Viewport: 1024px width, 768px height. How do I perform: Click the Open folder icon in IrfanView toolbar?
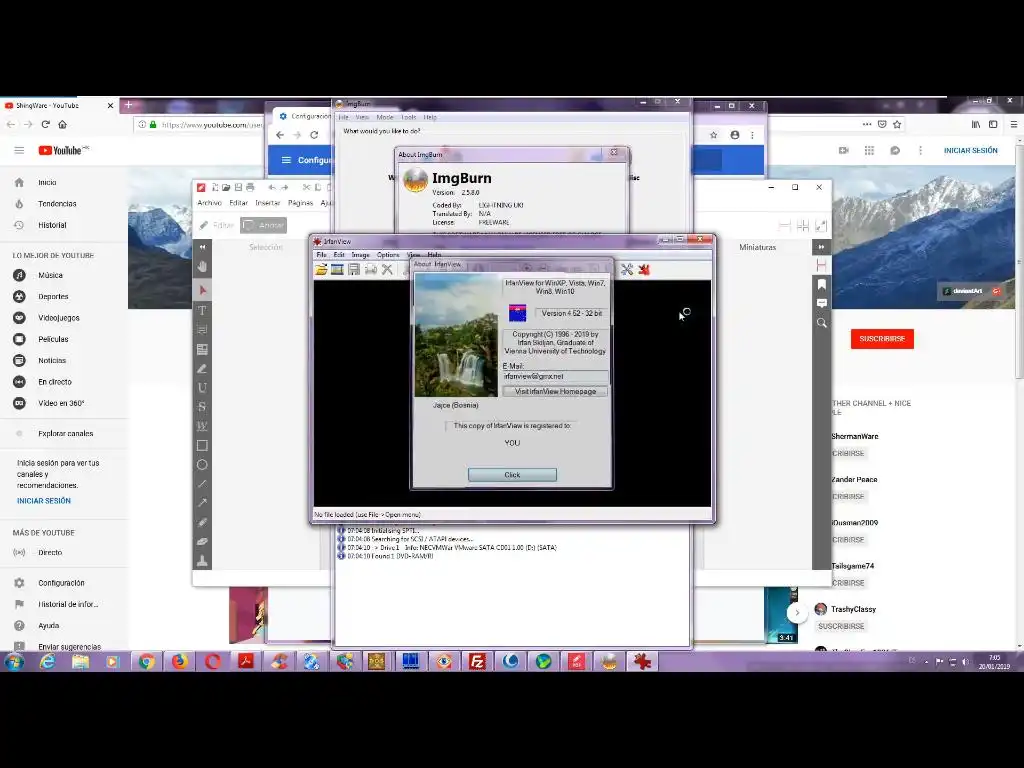pos(321,269)
